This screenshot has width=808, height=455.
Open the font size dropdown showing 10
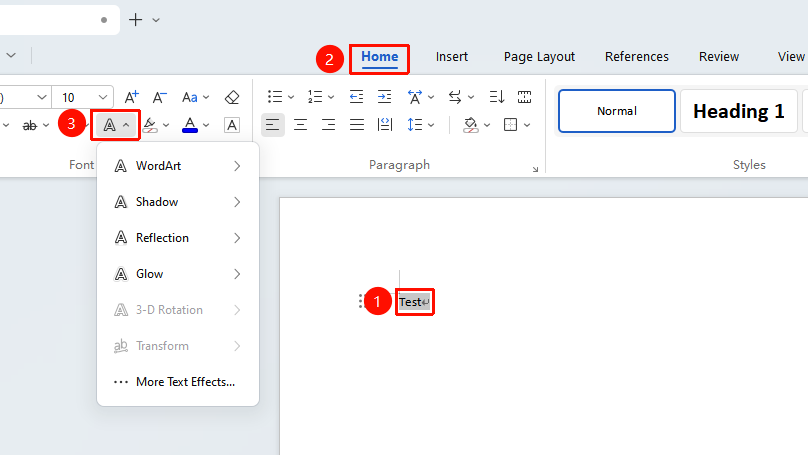[103, 97]
